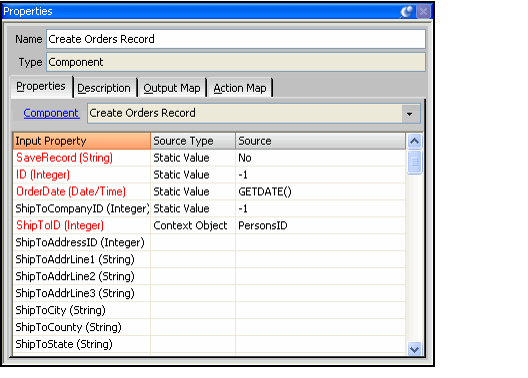Viewport: 528px width, 378px height.
Task: Click Source Type cell for ShipToCompanyID
Action: click(193, 209)
